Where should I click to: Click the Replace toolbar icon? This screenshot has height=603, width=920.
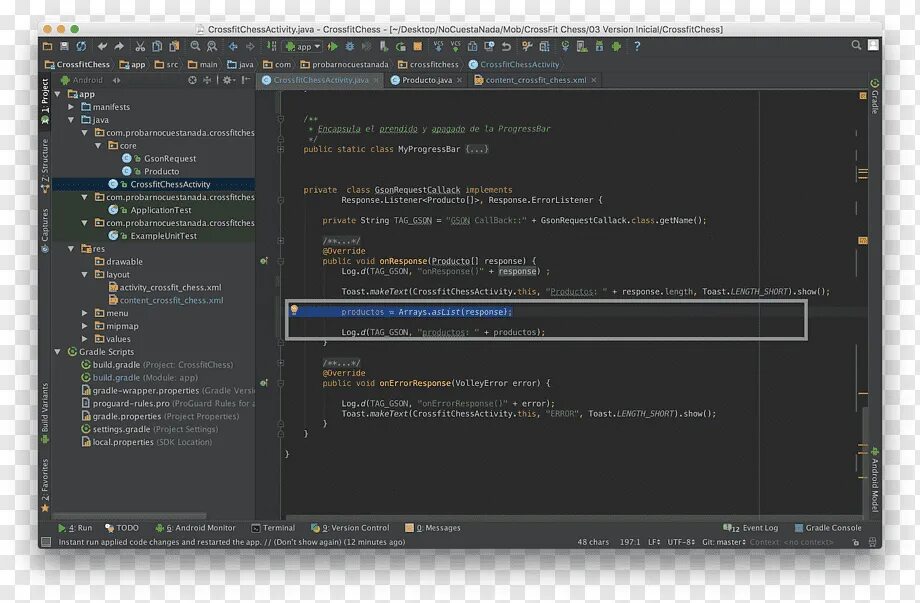coord(212,46)
